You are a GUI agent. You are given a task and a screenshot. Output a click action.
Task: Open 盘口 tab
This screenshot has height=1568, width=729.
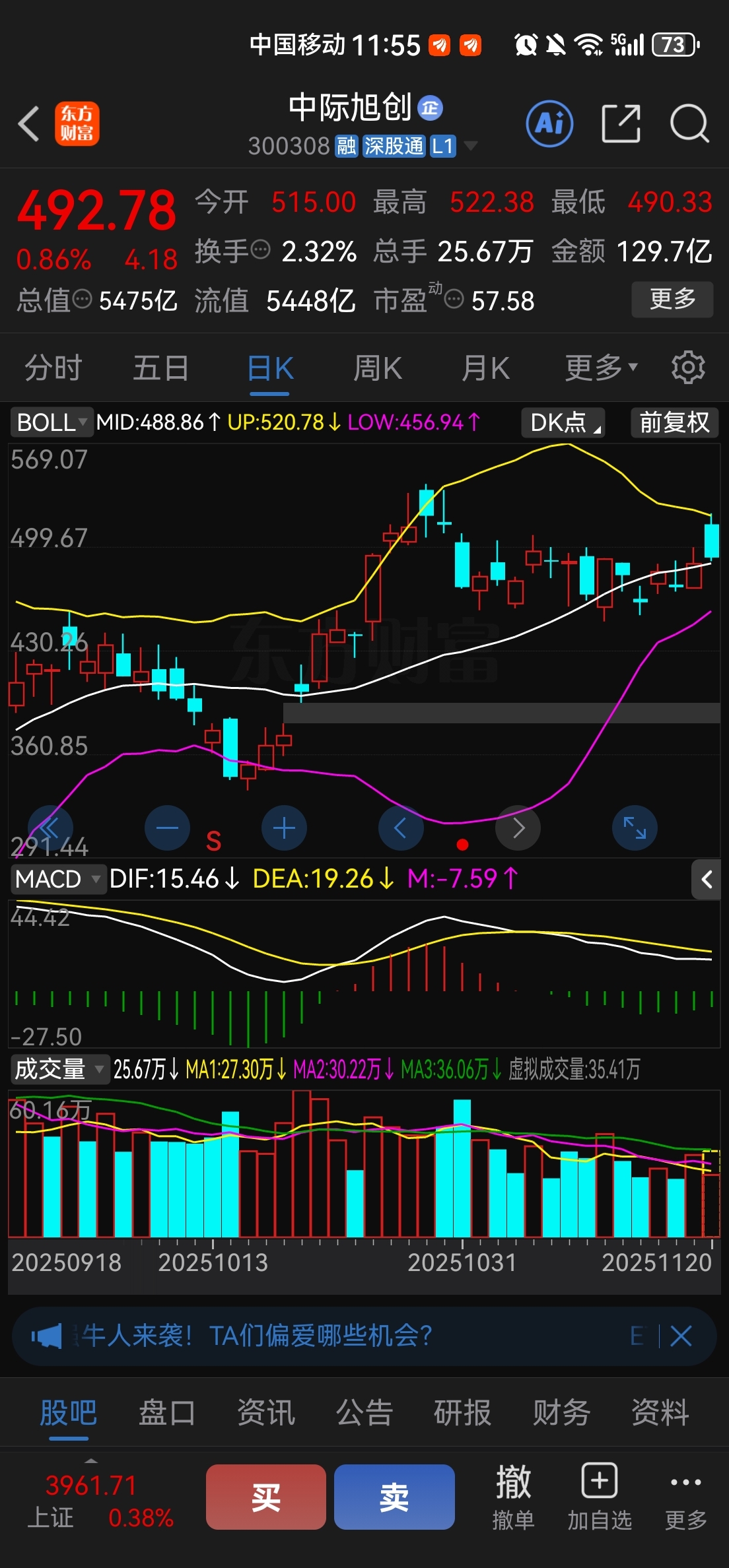(x=167, y=1413)
